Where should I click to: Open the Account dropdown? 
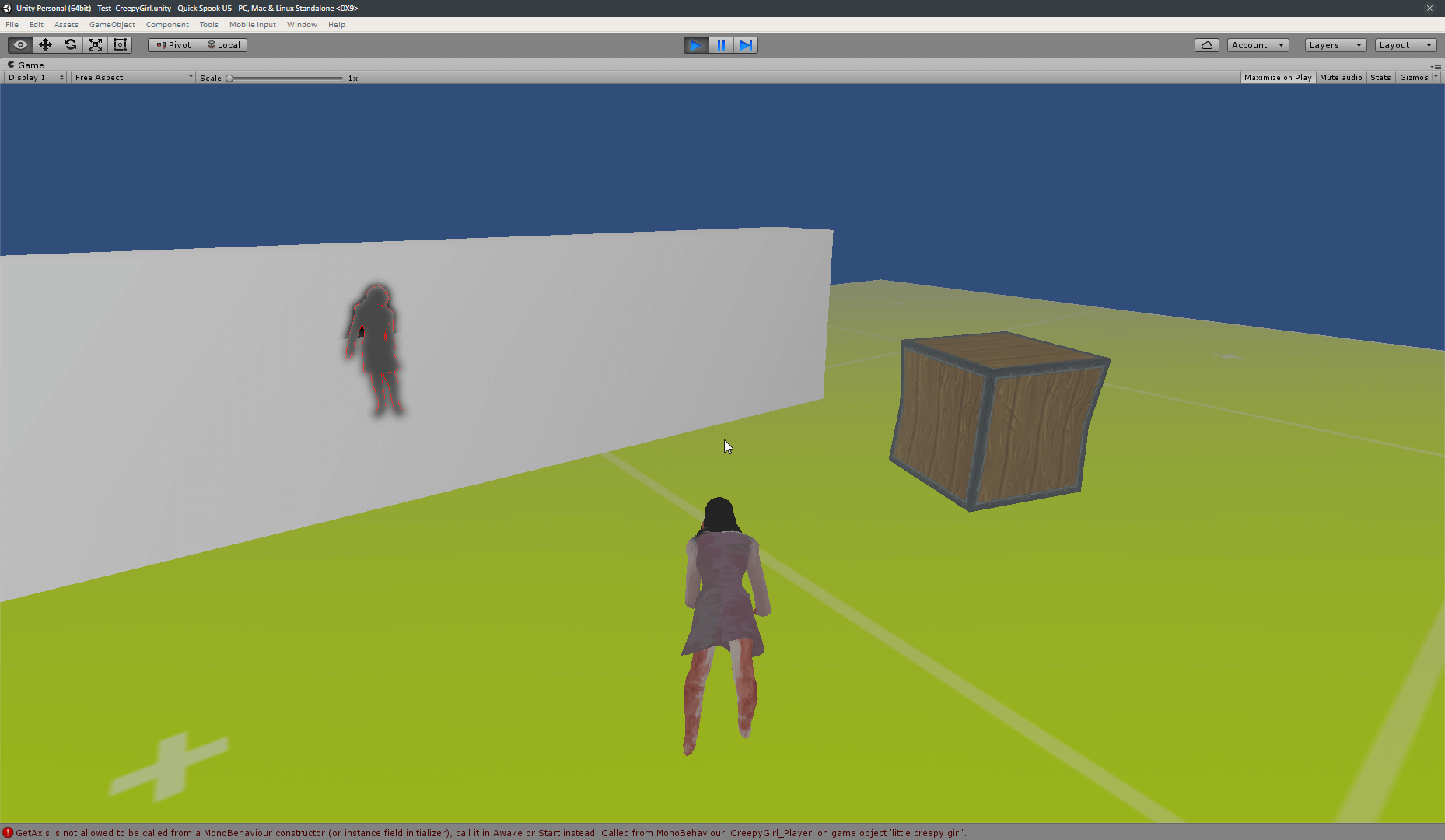click(1258, 45)
